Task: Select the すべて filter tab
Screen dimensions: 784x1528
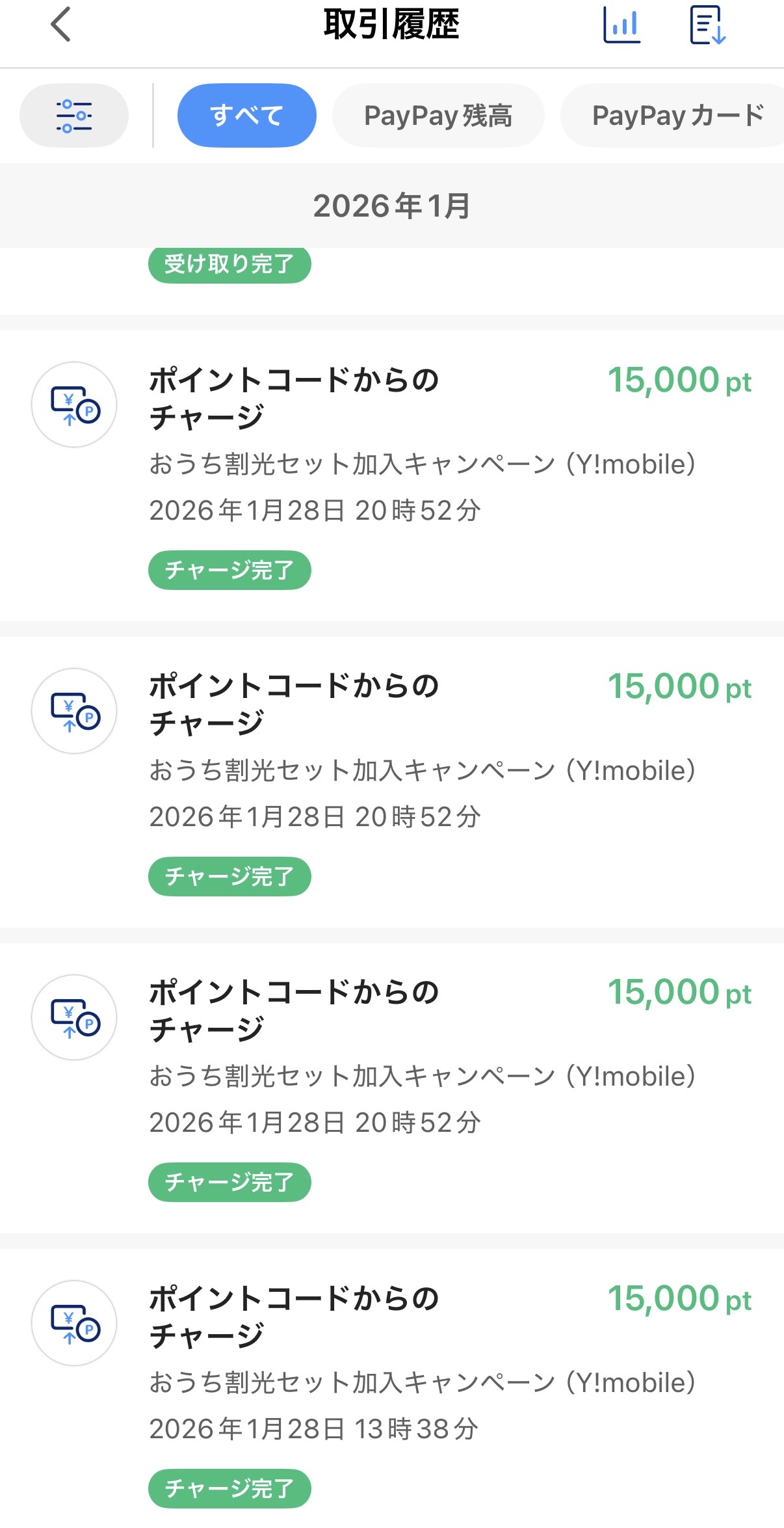Action: coord(246,115)
